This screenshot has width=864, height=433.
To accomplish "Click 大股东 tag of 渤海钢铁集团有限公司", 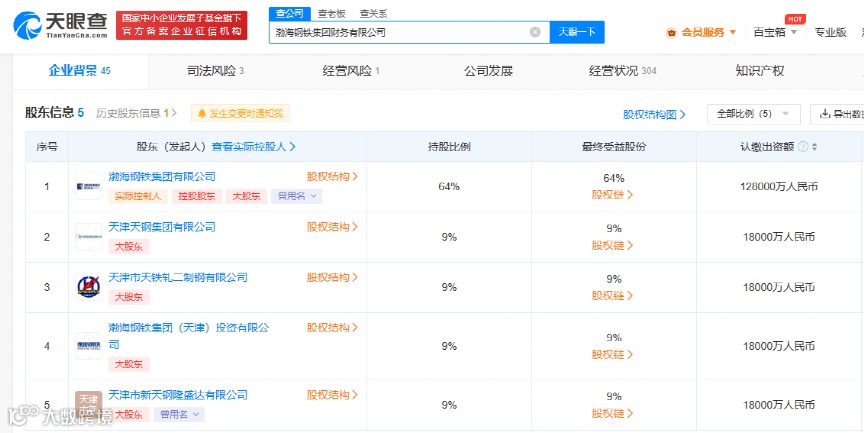I will [x=246, y=196].
